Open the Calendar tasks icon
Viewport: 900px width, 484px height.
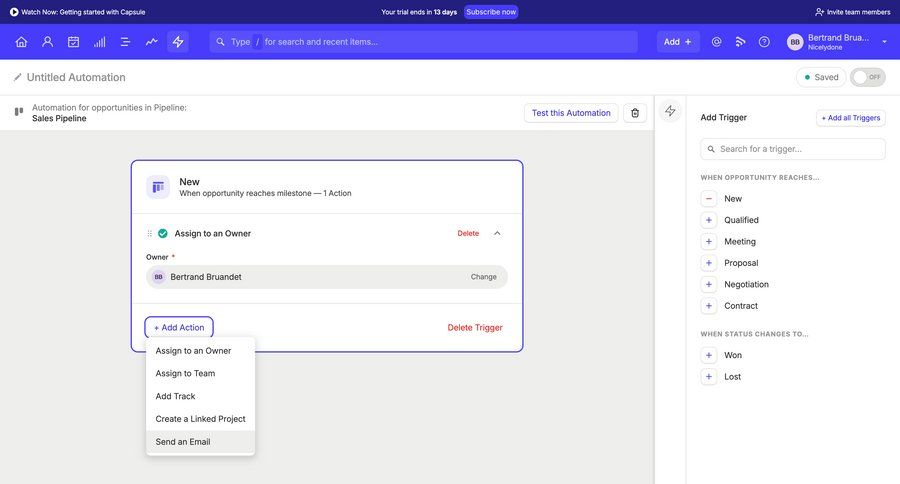[73, 42]
